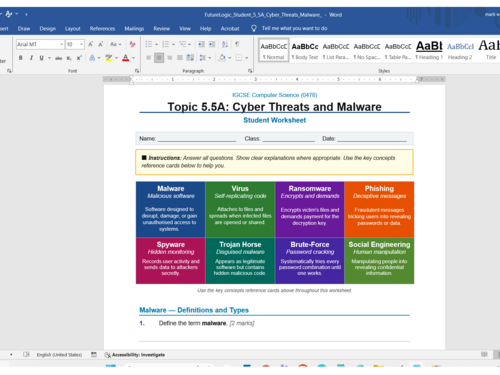This screenshot has width=500, height=375.
Task: Click read mode view icon
Action: coord(484,354)
